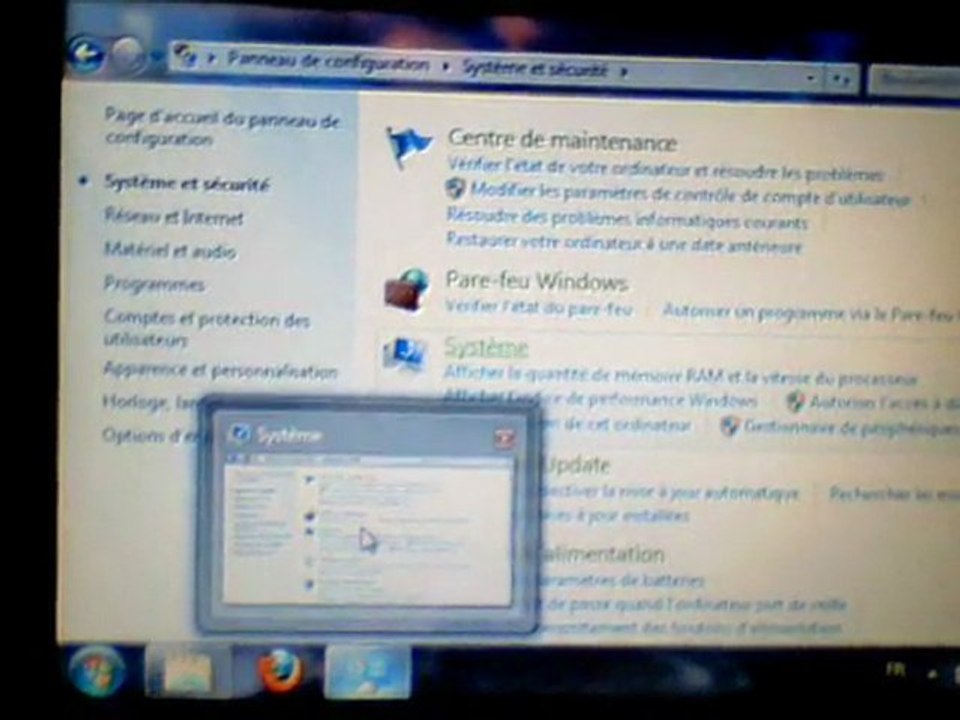Click Panneau de configuration in the breadcrumb
Screen dimensions: 960x720
(x=328, y=61)
